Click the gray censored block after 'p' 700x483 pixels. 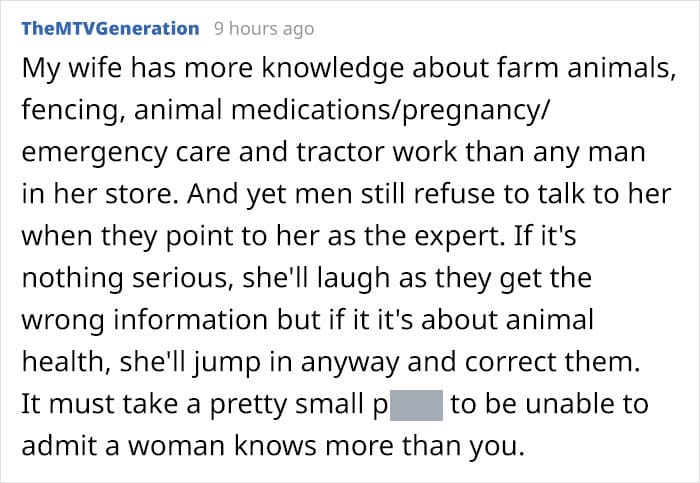click(416, 405)
